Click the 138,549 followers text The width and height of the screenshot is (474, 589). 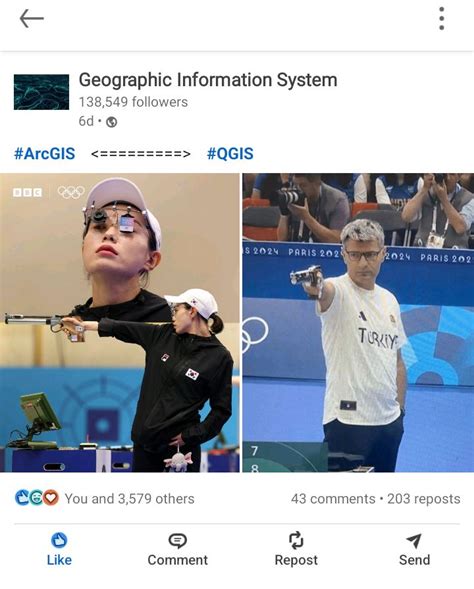pyautogui.click(x=133, y=102)
